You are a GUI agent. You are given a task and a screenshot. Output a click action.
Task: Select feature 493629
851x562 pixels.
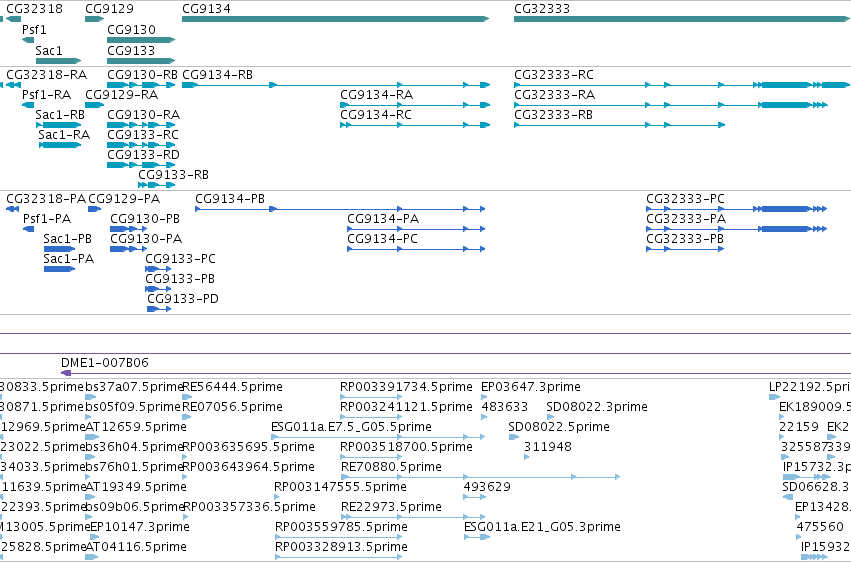coord(475,497)
